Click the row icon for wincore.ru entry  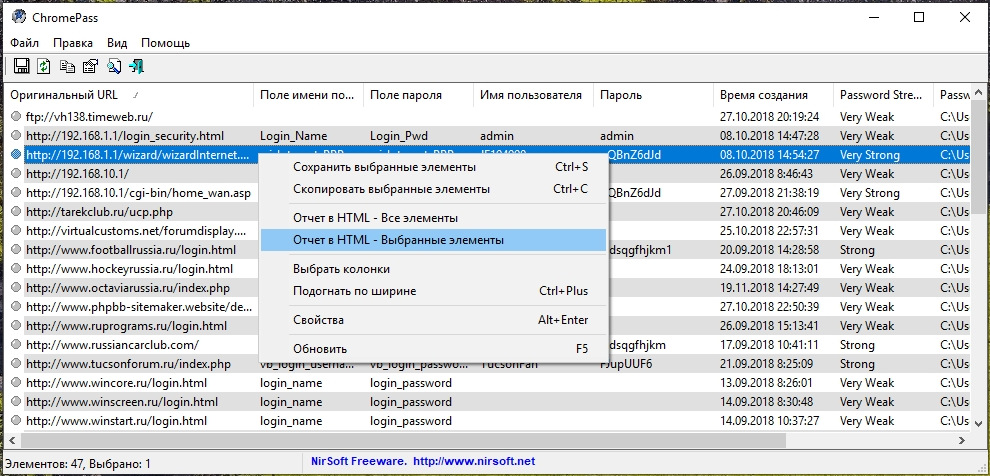(x=16, y=383)
